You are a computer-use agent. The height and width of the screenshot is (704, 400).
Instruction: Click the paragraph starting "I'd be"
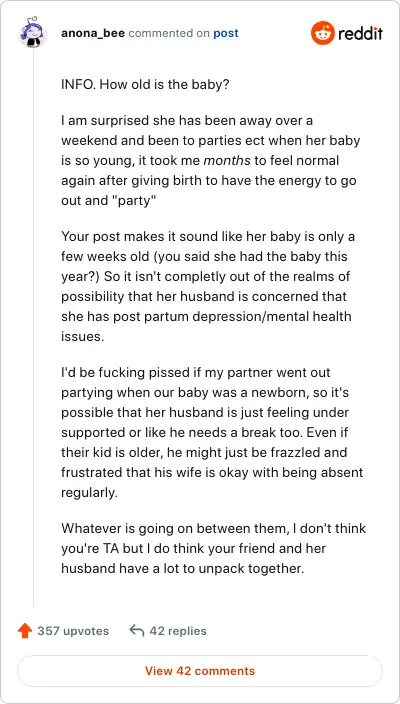point(212,432)
